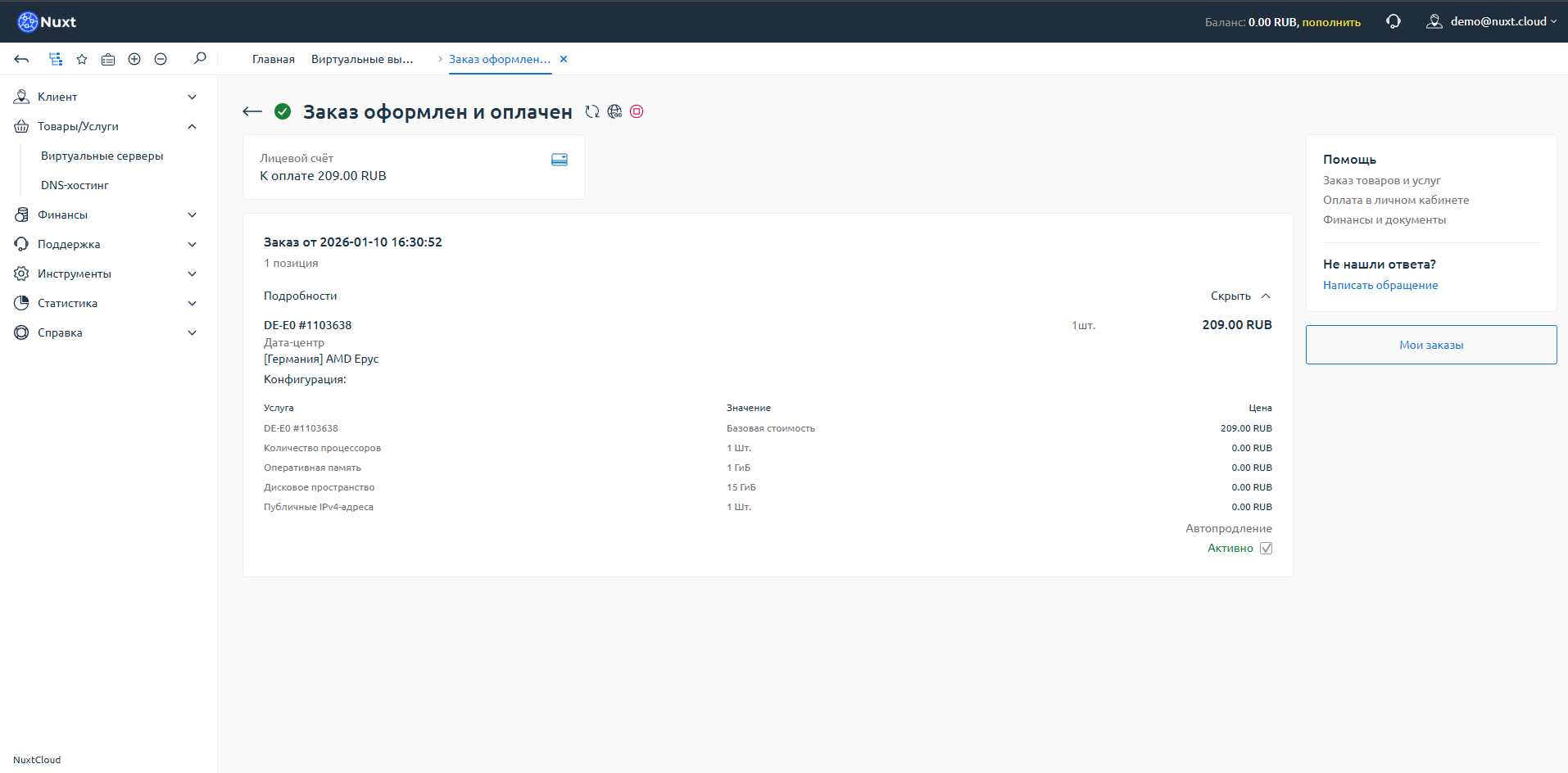Click the Написать обращение link
Viewport: 1568px width, 773px height.
pos(1380,285)
